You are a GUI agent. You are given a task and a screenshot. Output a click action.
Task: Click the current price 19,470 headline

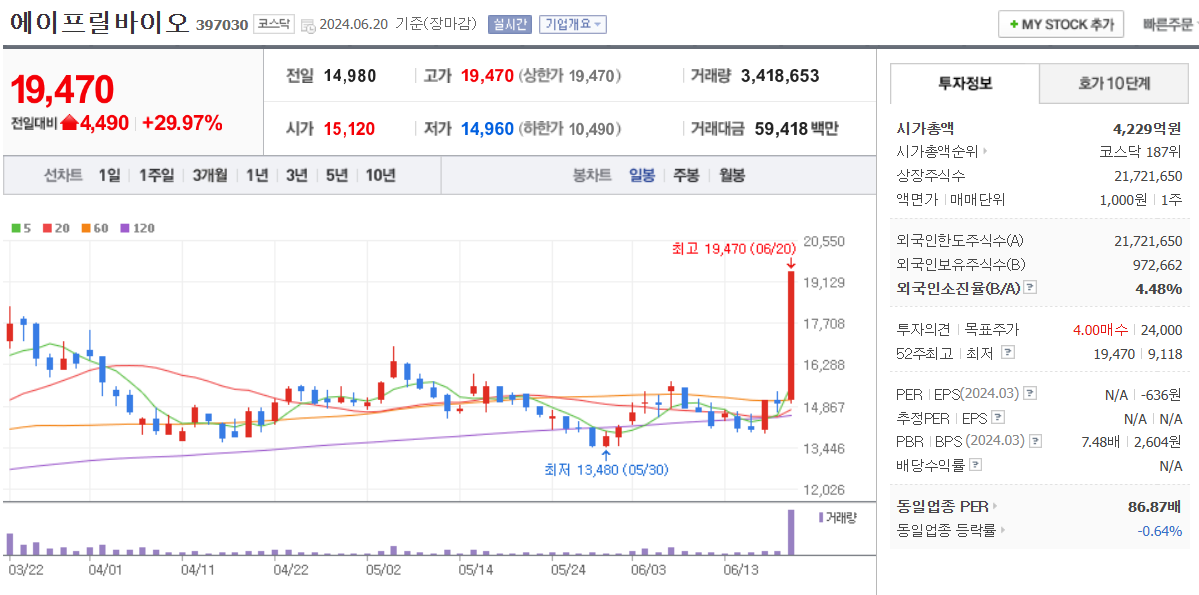click(63, 89)
